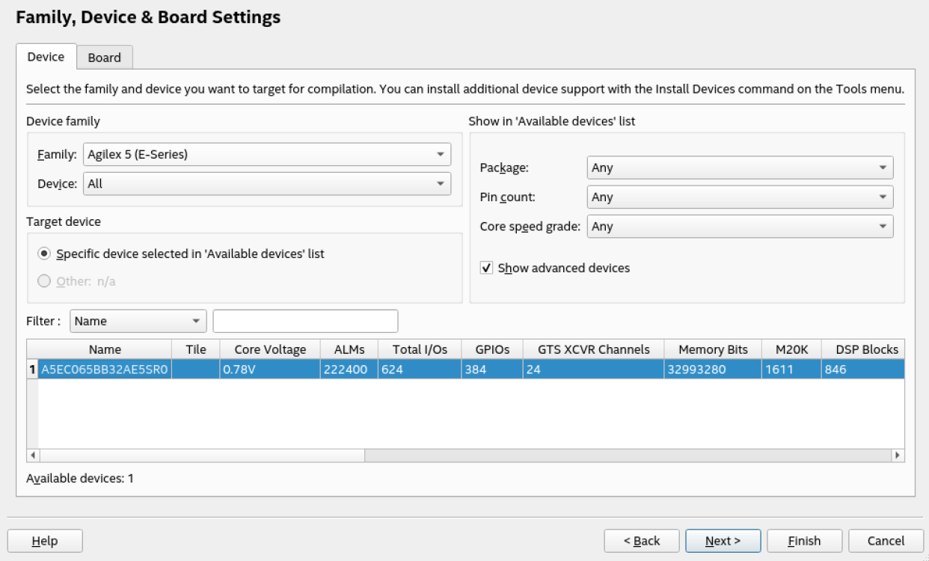Screen dimensions: 929x561
Task: Select the Device tab
Action: (x=46, y=57)
